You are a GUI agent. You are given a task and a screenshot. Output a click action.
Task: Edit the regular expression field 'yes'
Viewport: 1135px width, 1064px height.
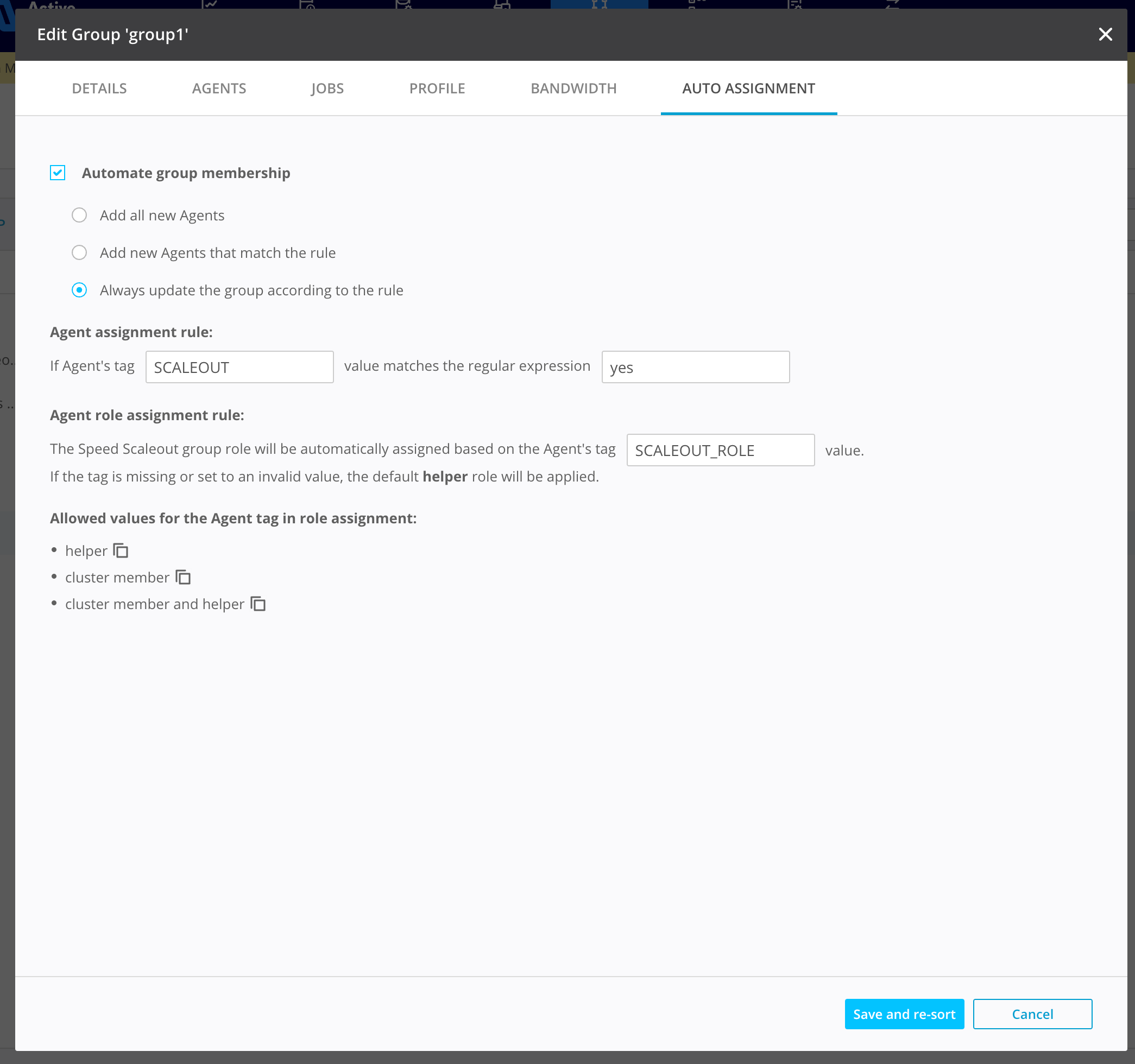[x=695, y=367]
